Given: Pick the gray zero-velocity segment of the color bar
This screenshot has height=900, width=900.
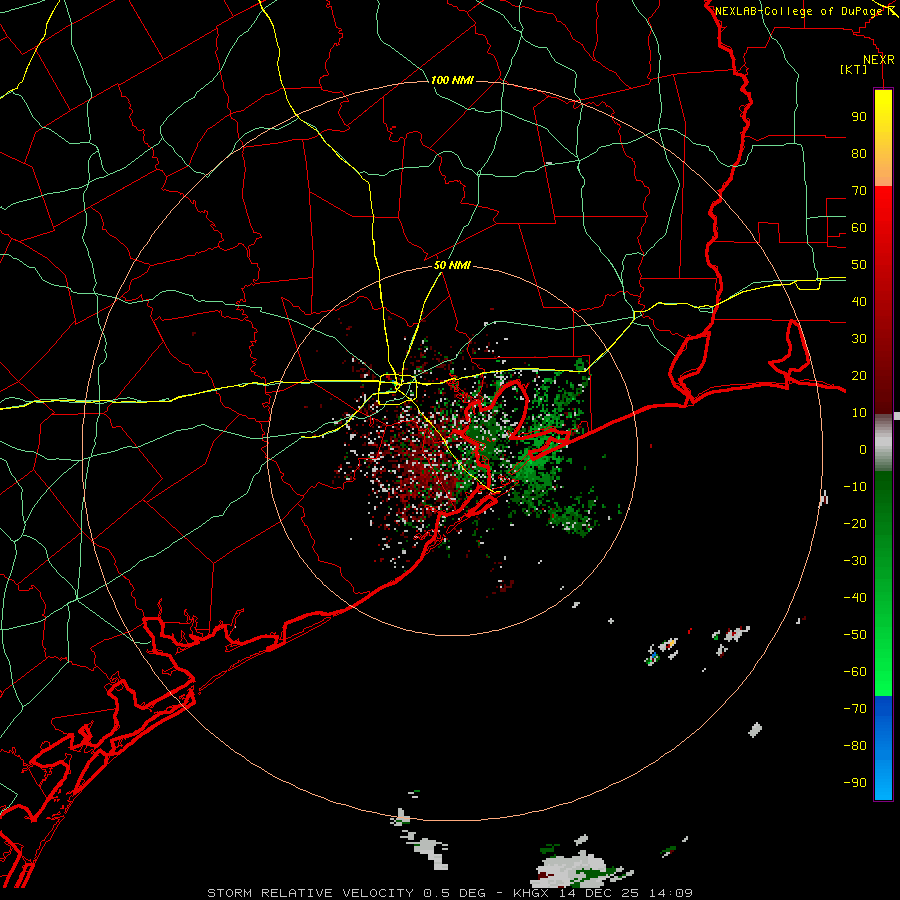Looking at the screenshot, I should 883,442.
